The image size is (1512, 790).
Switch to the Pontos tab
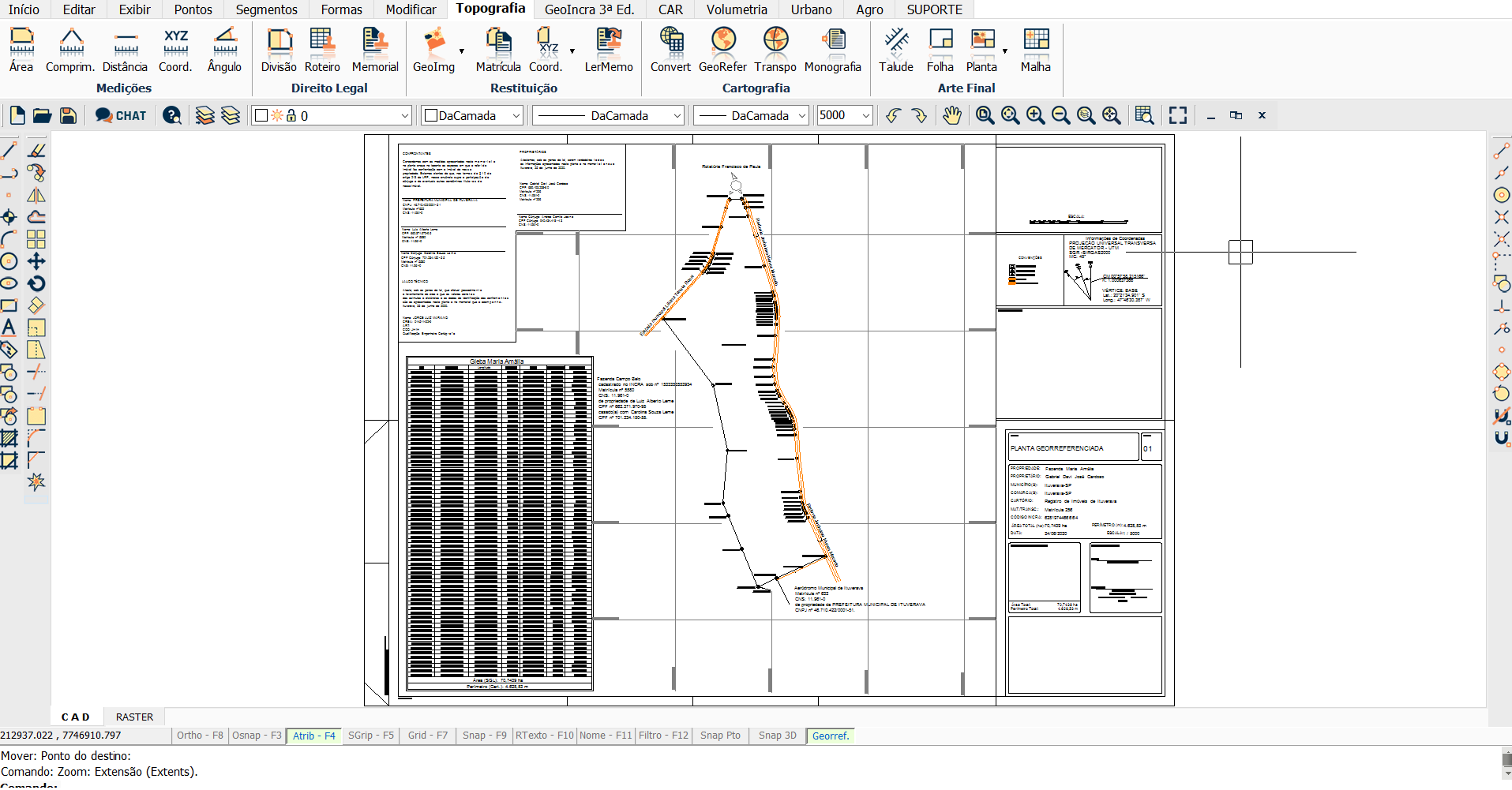193,9
